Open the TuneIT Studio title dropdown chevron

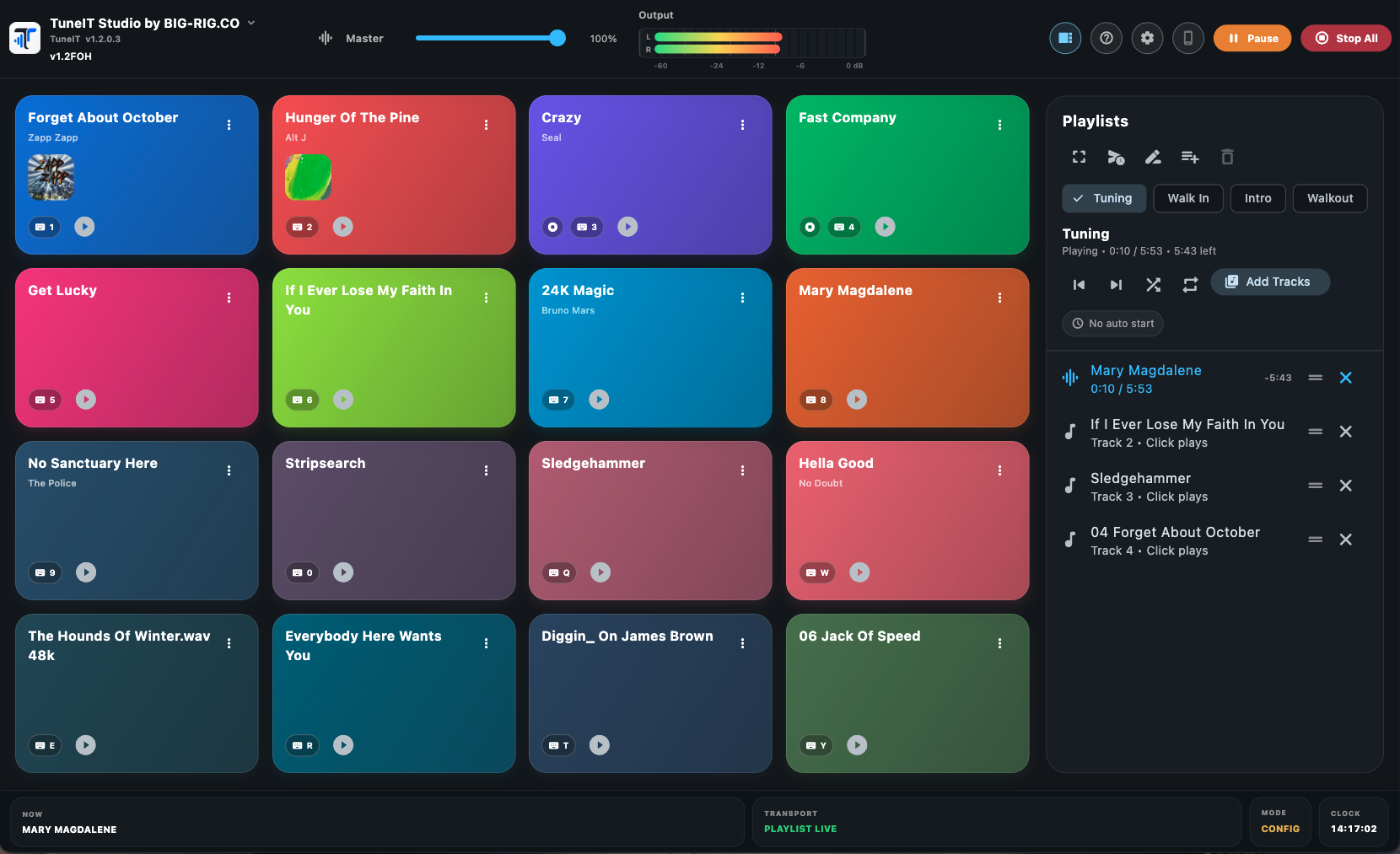(x=251, y=23)
